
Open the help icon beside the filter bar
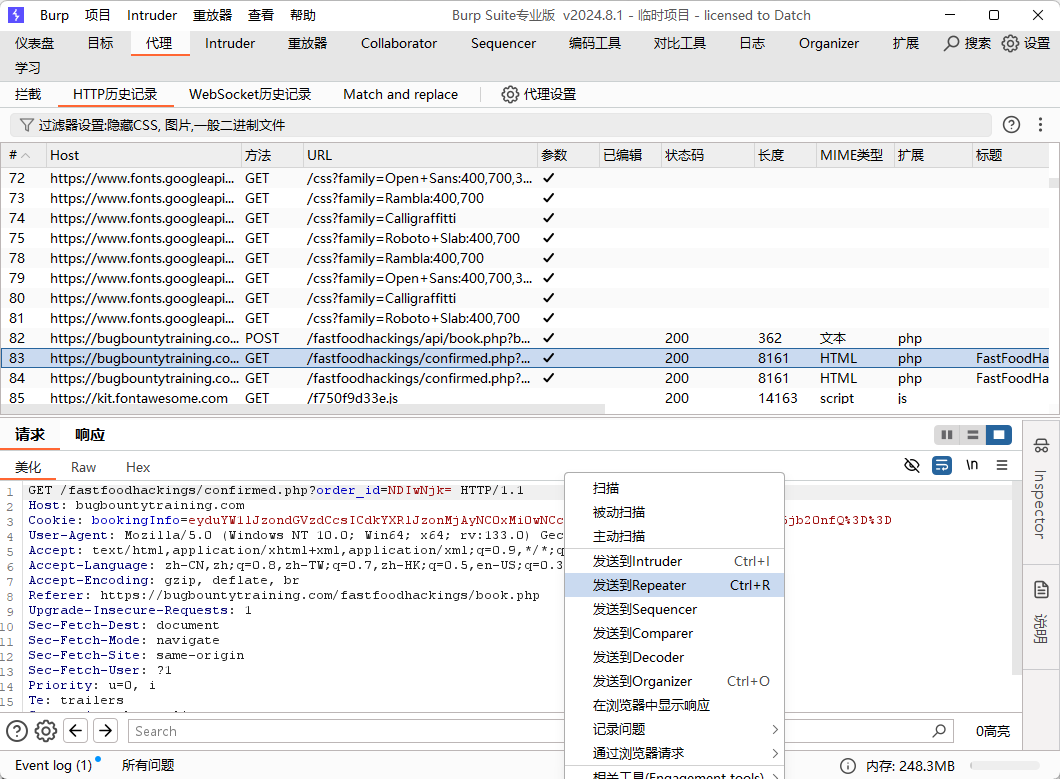click(x=1011, y=124)
